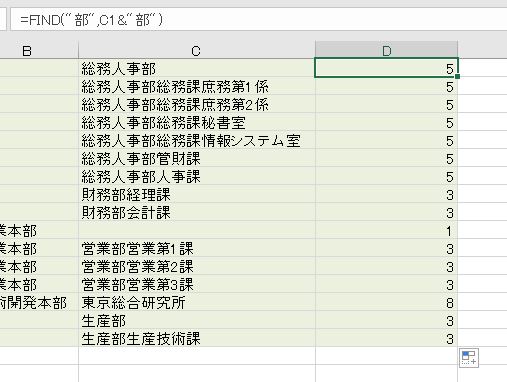Select D cell beside 営業部営業第2課

tap(387, 266)
